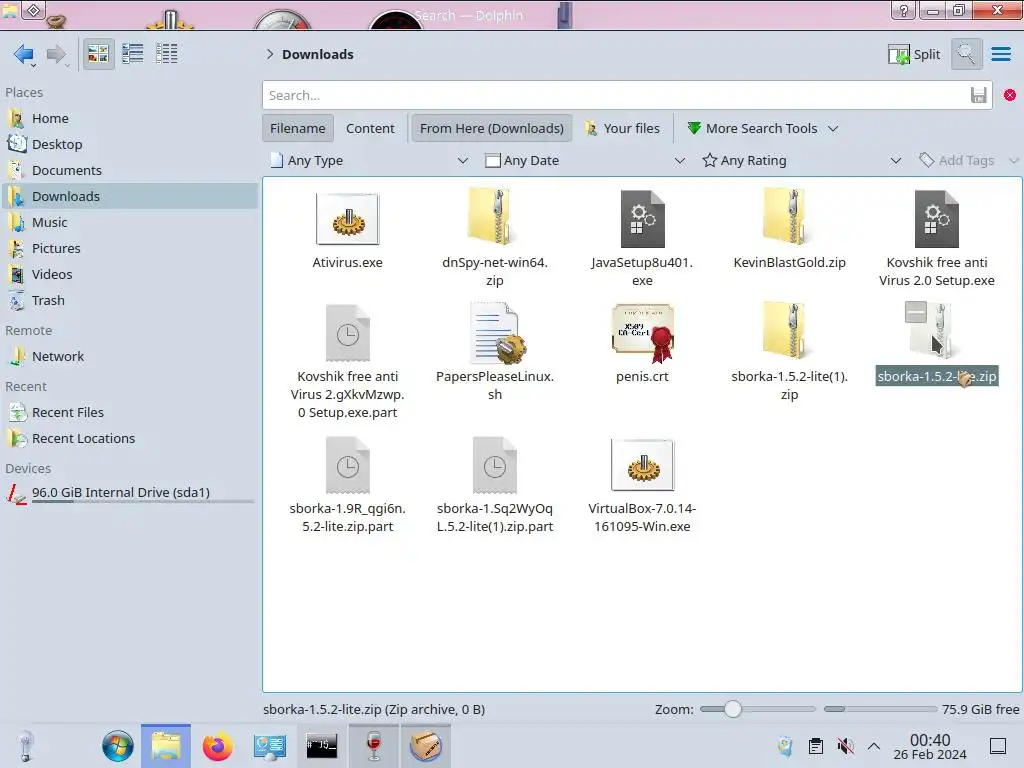The height and width of the screenshot is (768, 1024).
Task: Click the 75.9 GiB free space bar
Action: coord(880,709)
